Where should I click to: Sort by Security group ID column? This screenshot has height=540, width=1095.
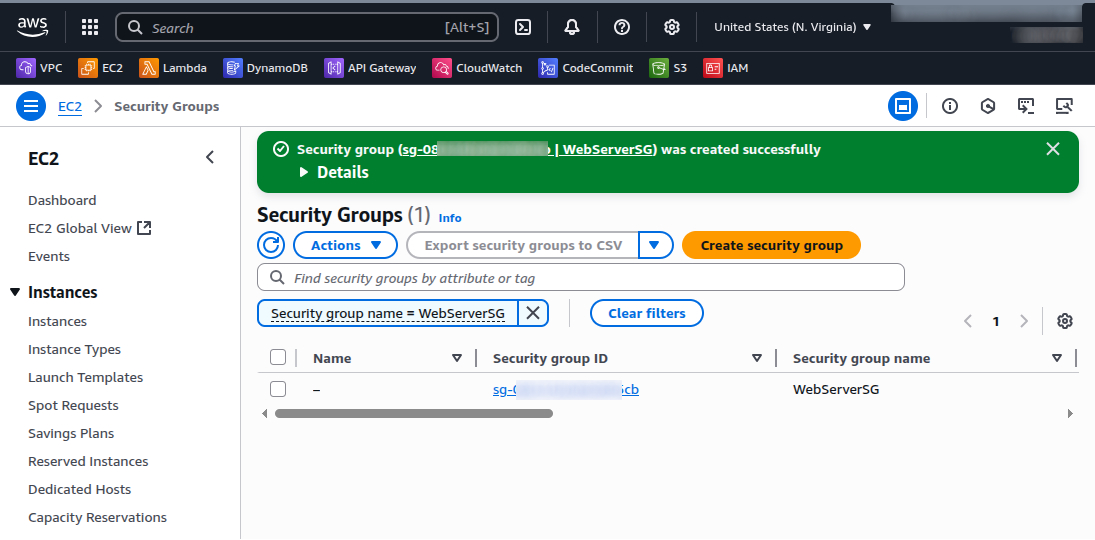pyautogui.click(x=756, y=358)
